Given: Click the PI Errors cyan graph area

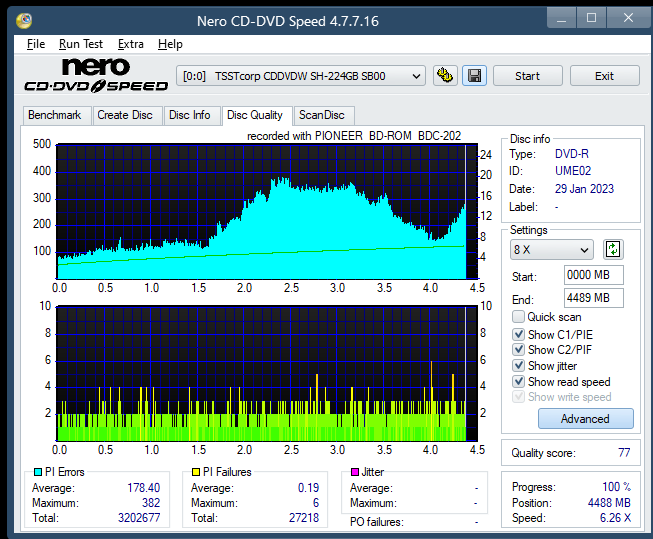Looking at the screenshot, I should pos(267,212).
